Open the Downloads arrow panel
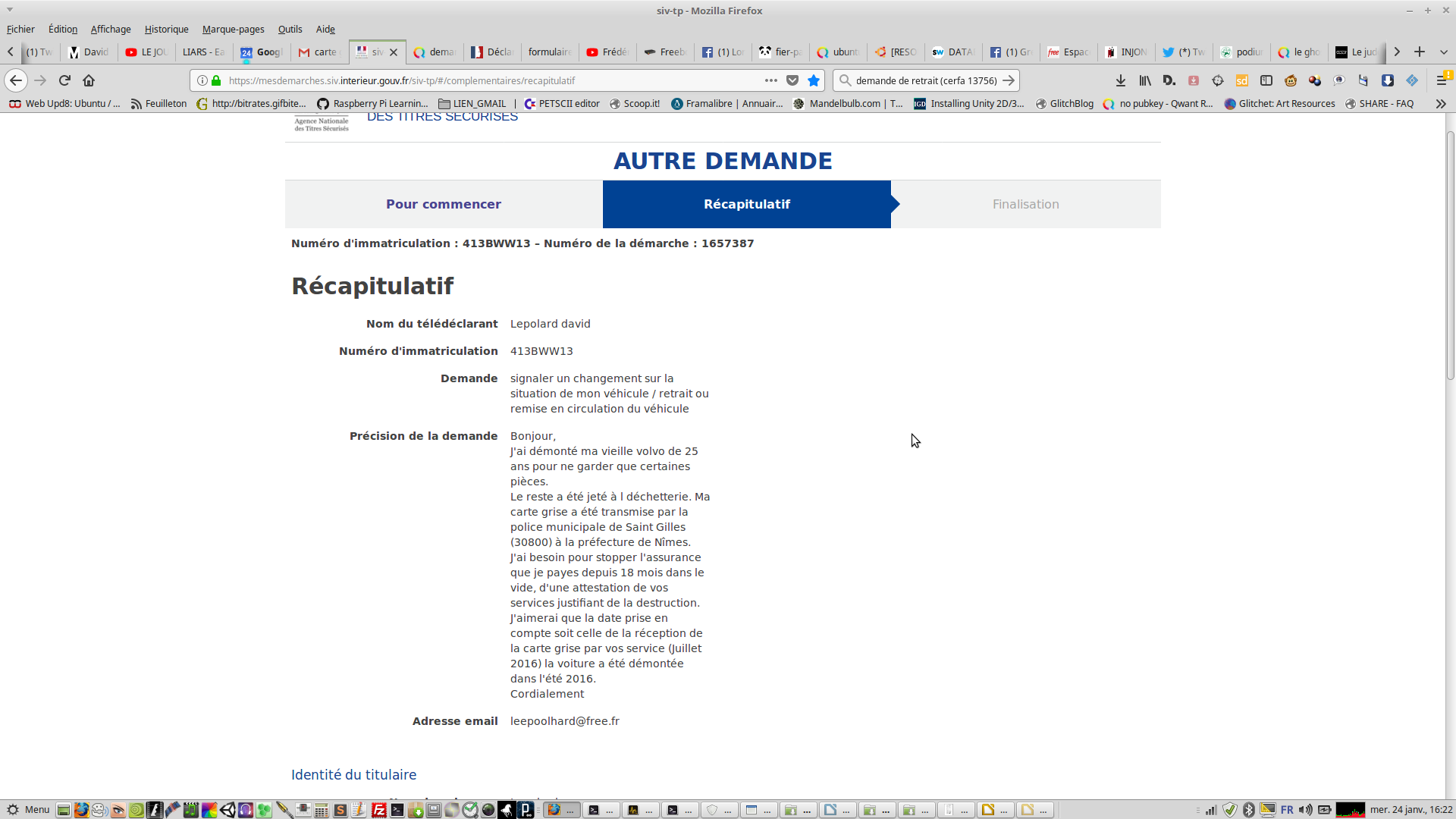Image resolution: width=1456 pixels, height=819 pixels. point(1121,80)
